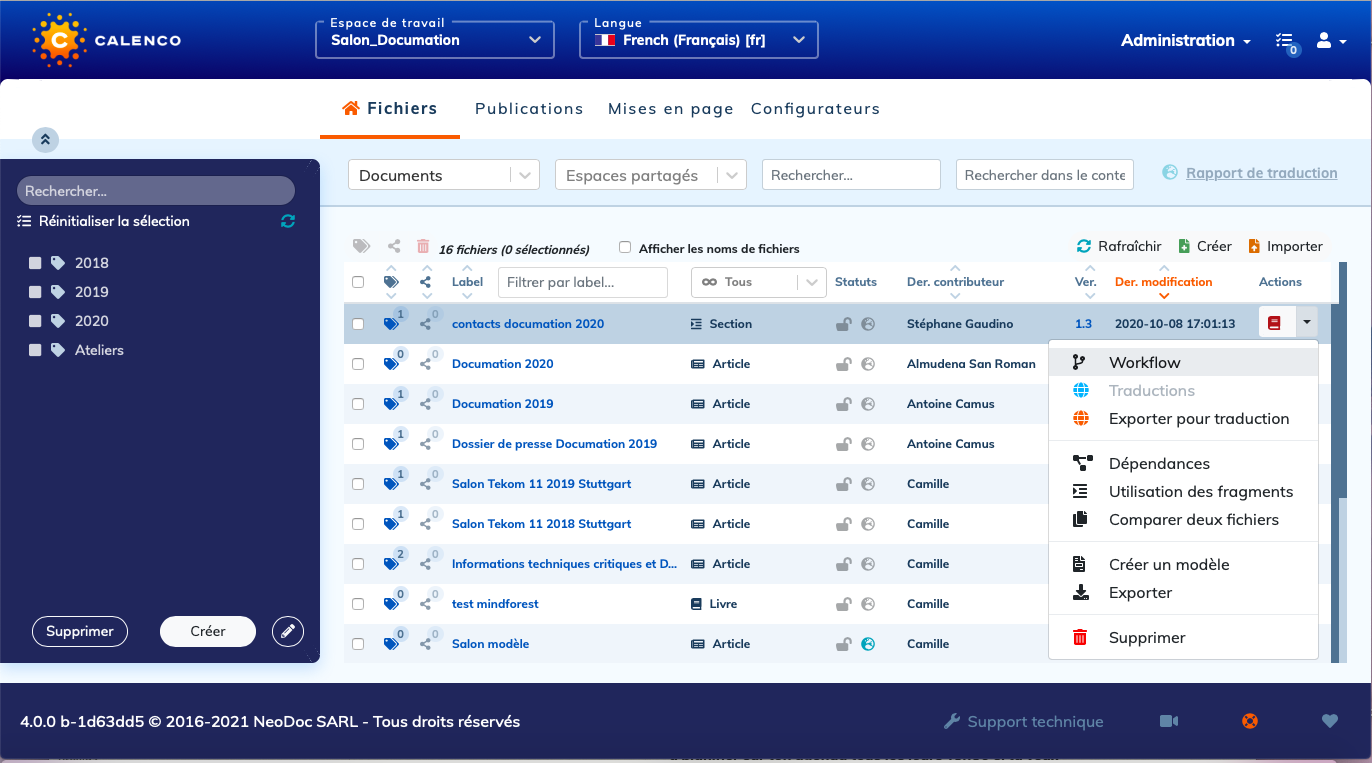Click the refresh icon beside Réinitialiser la sélection
Screen dimensions: 1372x763
click(x=288, y=221)
